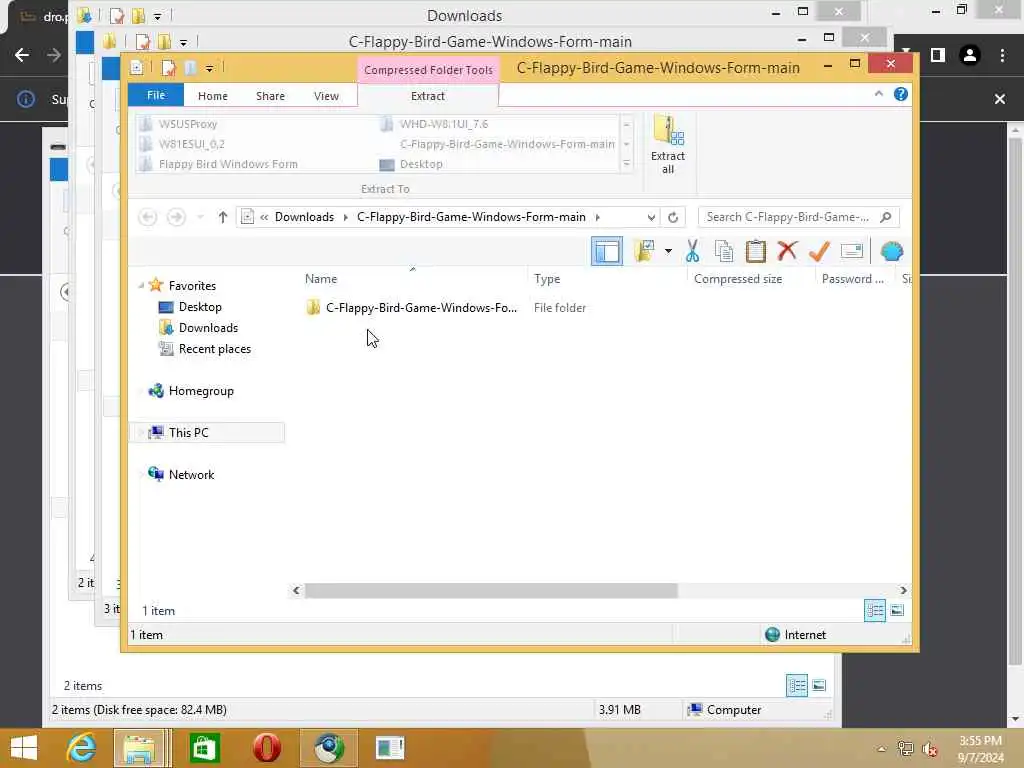
Task: Open the quick access toolbar customize dropdown
Action: pyautogui.click(x=209, y=68)
